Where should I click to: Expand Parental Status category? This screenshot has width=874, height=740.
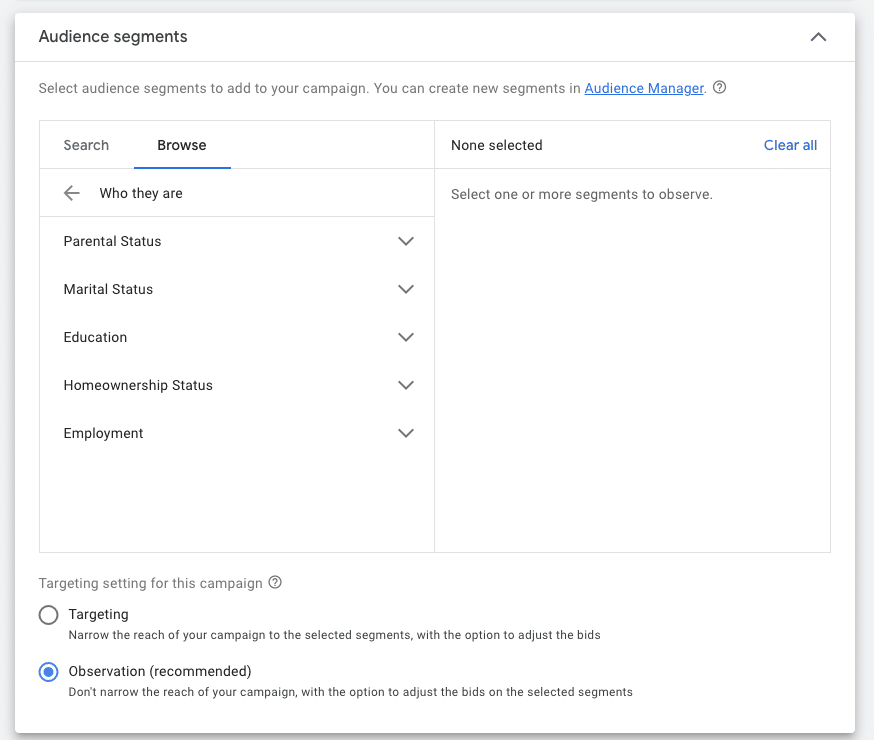(x=405, y=241)
